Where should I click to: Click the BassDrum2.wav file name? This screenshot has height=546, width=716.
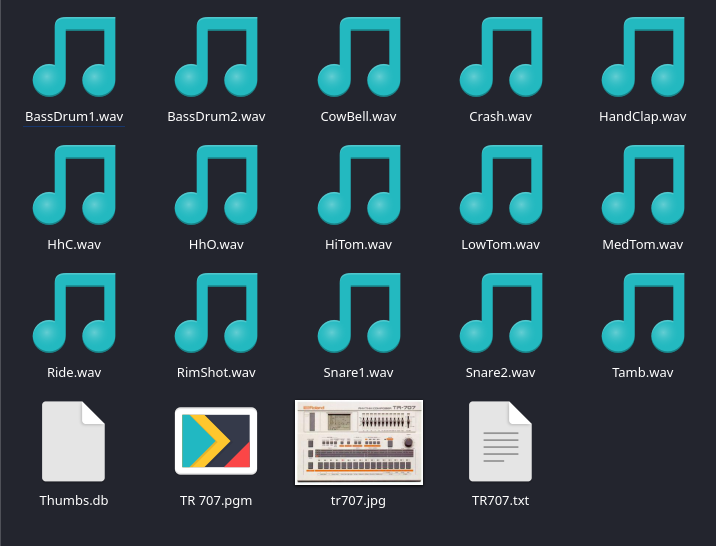(x=216, y=117)
